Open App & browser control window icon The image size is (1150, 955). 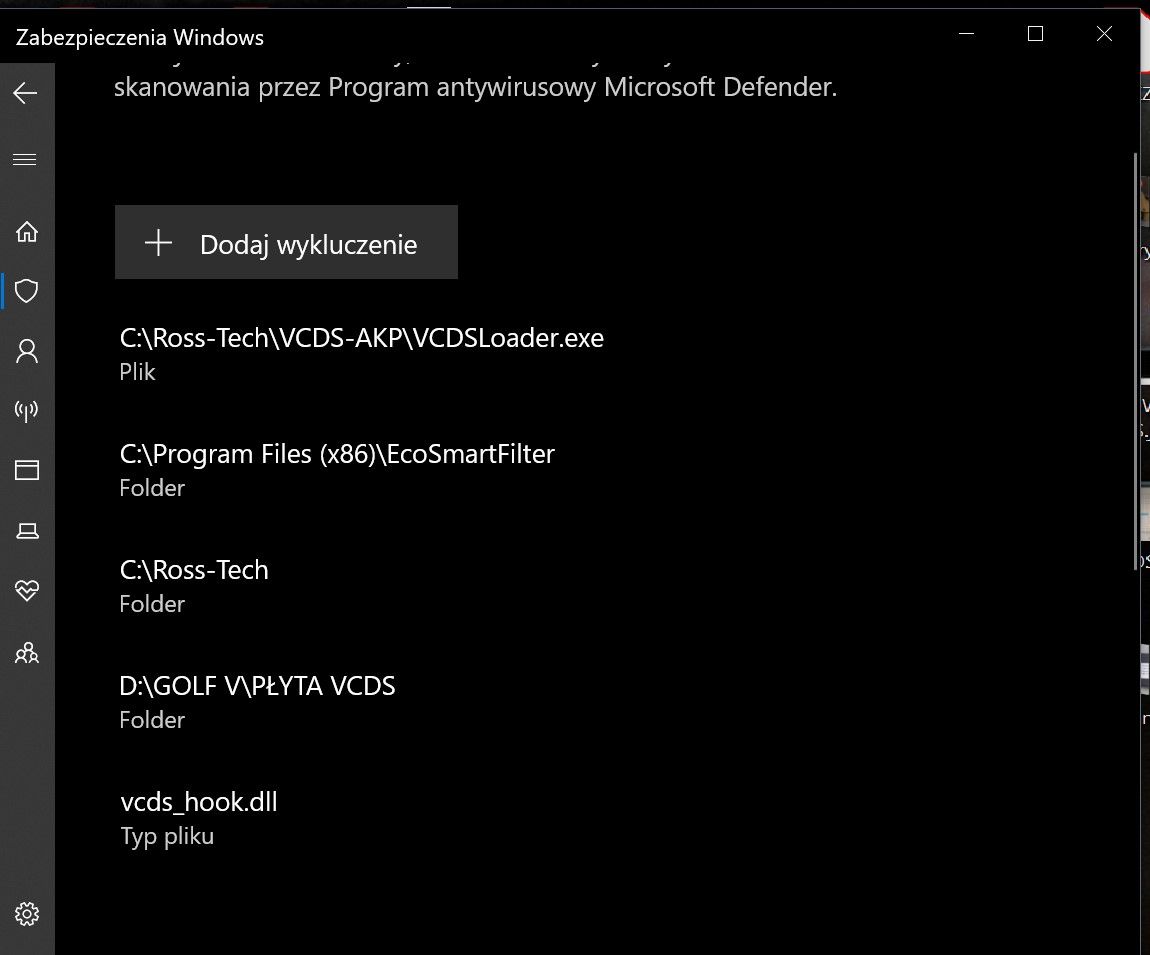coord(27,470)
